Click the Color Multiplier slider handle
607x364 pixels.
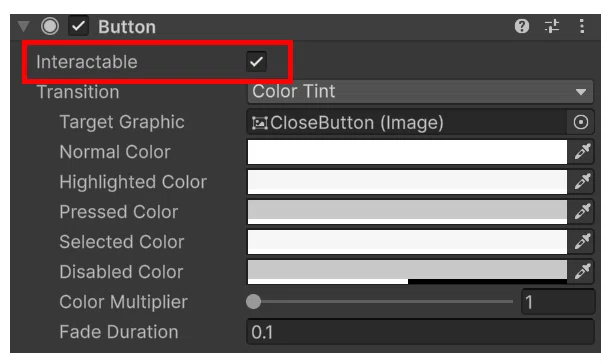(254, 302)
